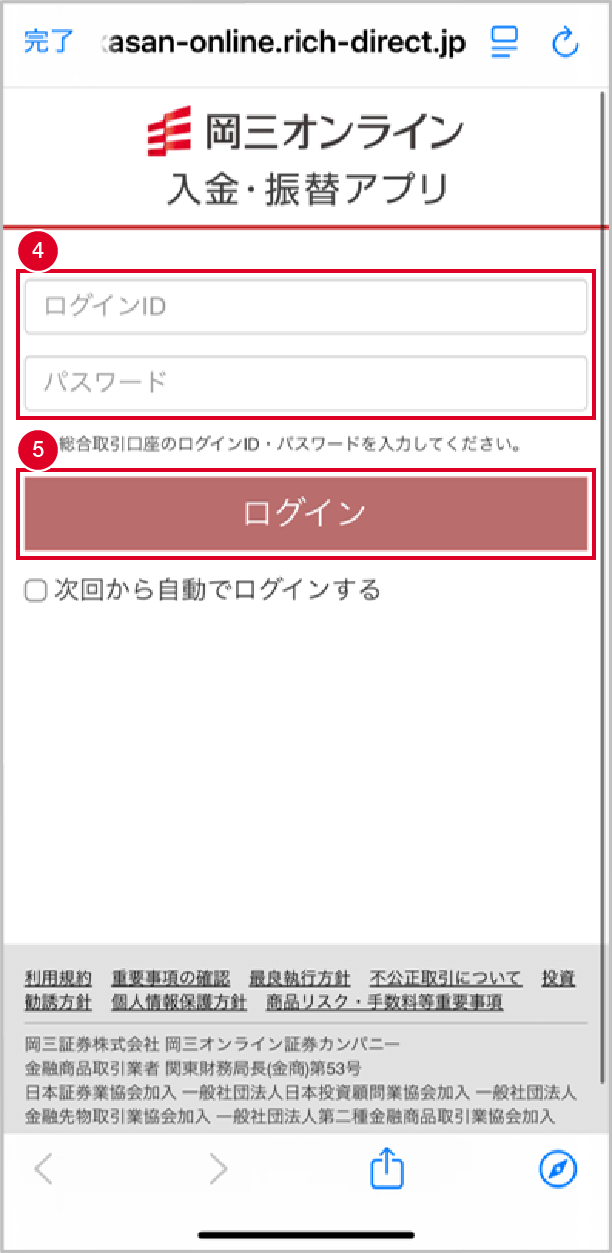The height and width of the screenshot is (1253, 612).
Task: Go back with the left chevron
Action: [44, 1168]
